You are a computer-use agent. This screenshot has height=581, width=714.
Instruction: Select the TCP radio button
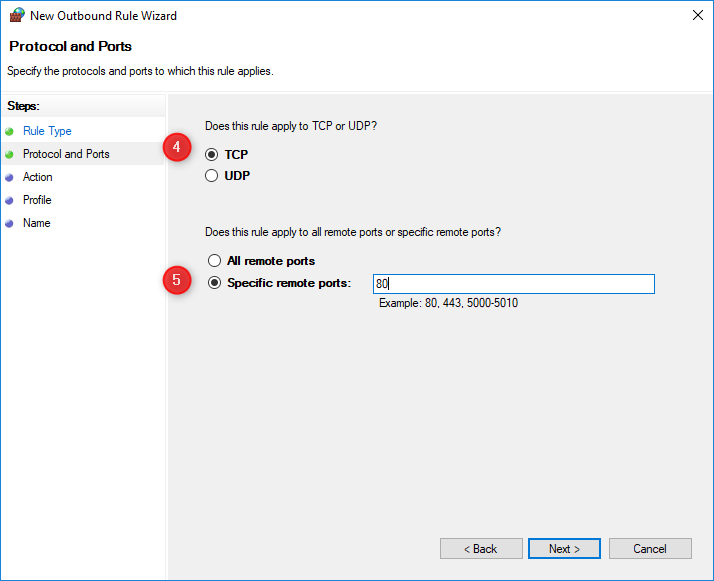coord(211,154)
